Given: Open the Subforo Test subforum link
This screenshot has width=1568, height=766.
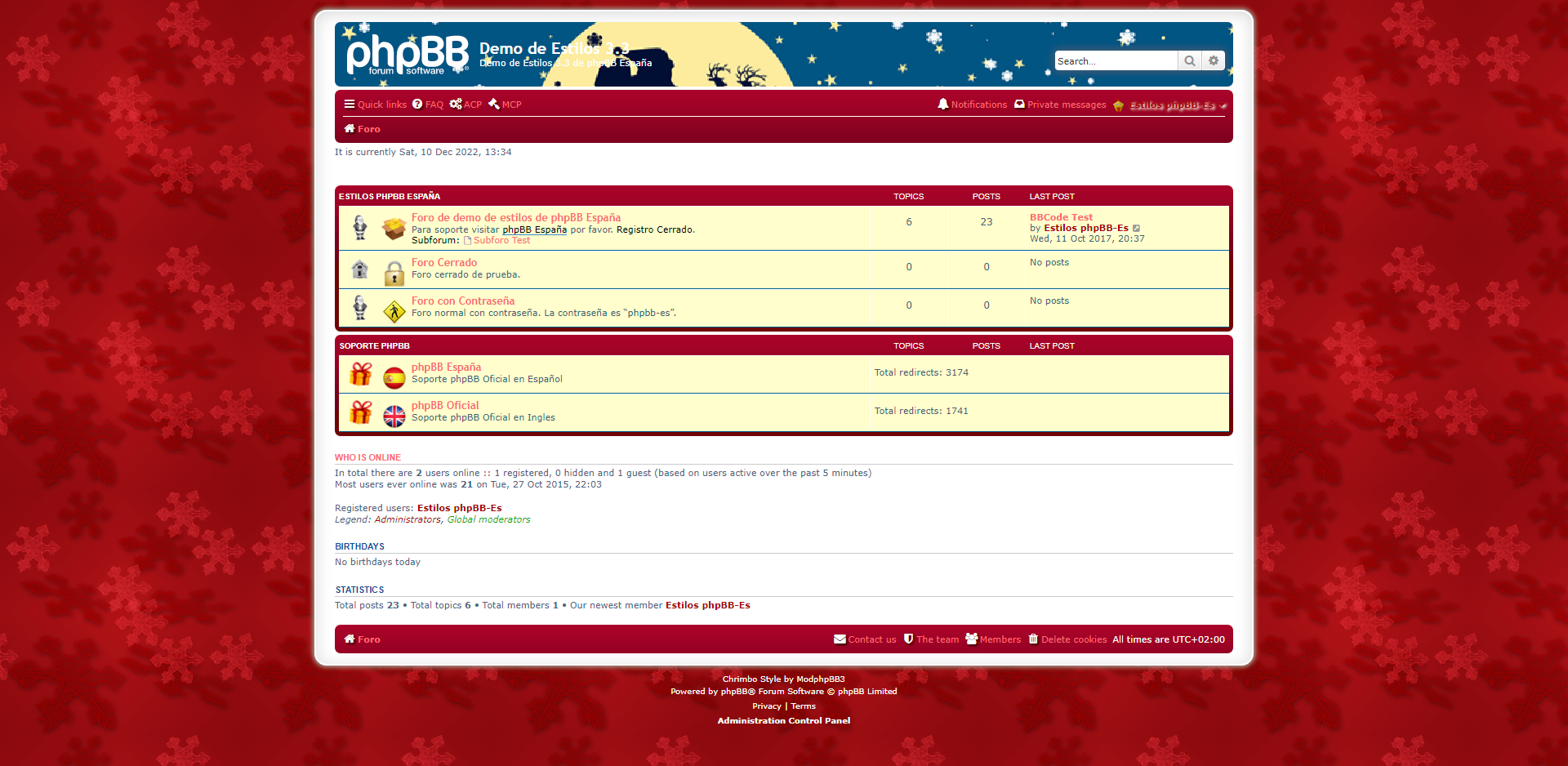Looking at the screenshot, I should click(501, 241).
